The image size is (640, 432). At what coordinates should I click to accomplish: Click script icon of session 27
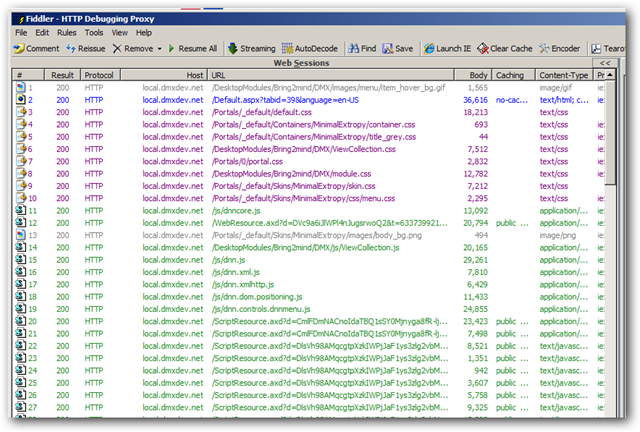tap(20, 407)
